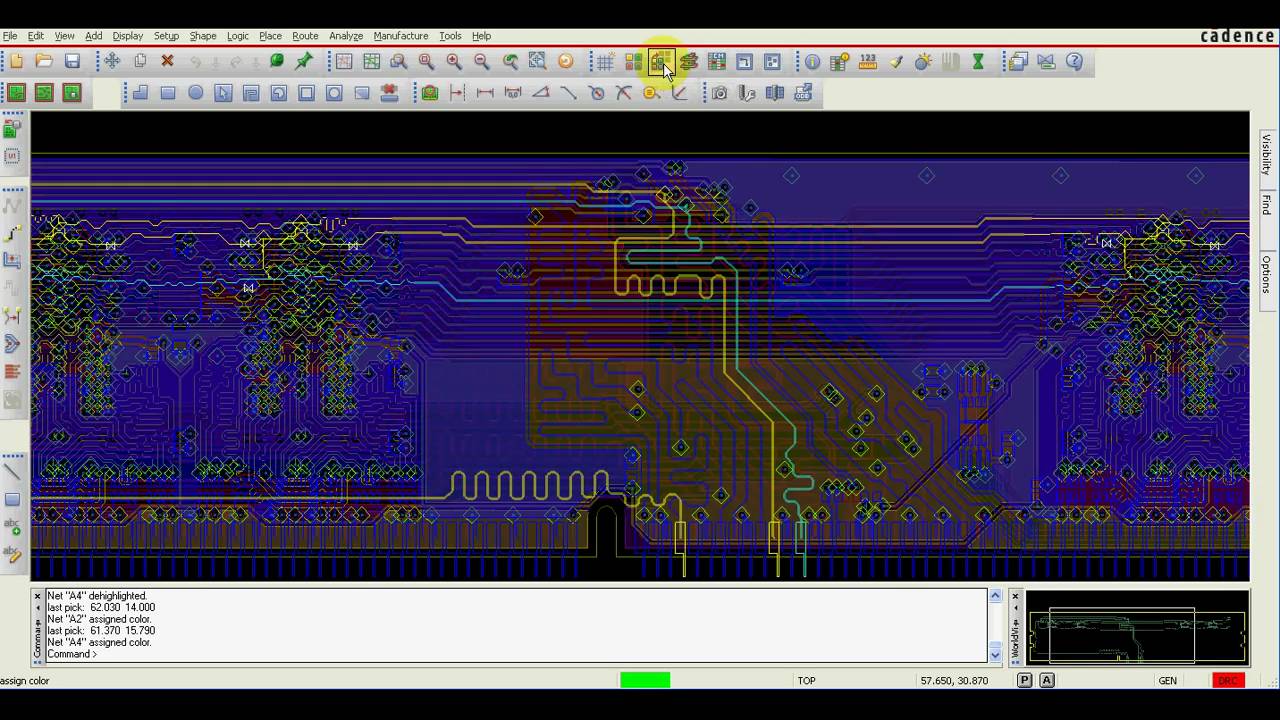Click the angular dimension icon
The height and width of the screenshot is (720, 1280).
pyautogui.click(x=541, y=93)
